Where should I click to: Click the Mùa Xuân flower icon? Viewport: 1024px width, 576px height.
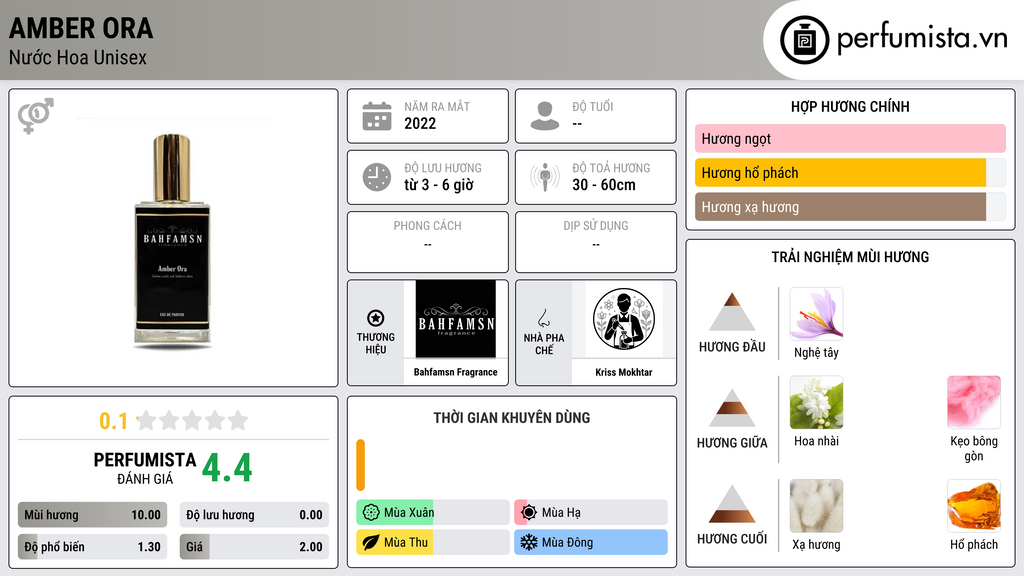coord(371,513)
